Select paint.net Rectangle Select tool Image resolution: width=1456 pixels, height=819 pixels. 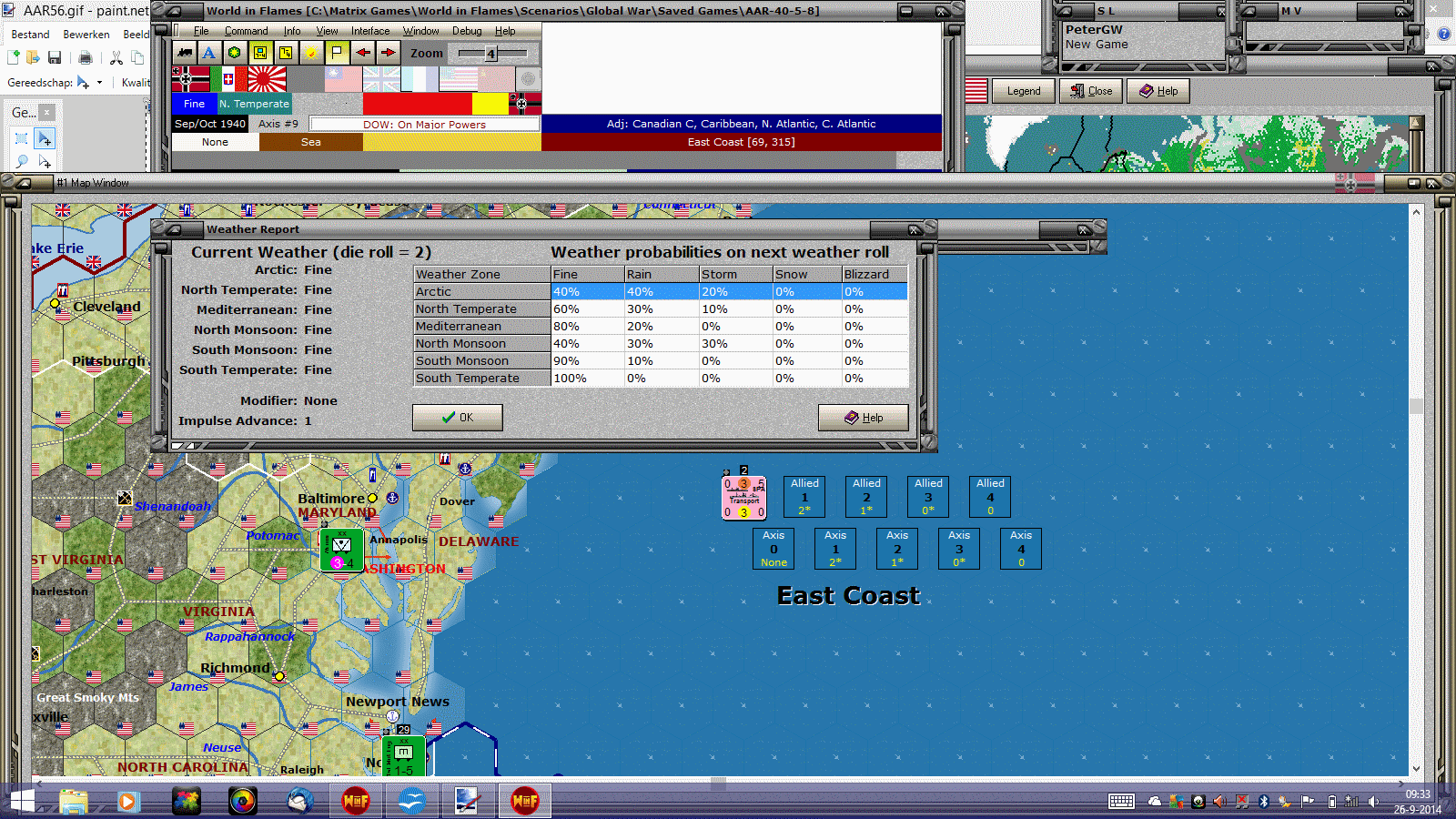pos(22,138)
